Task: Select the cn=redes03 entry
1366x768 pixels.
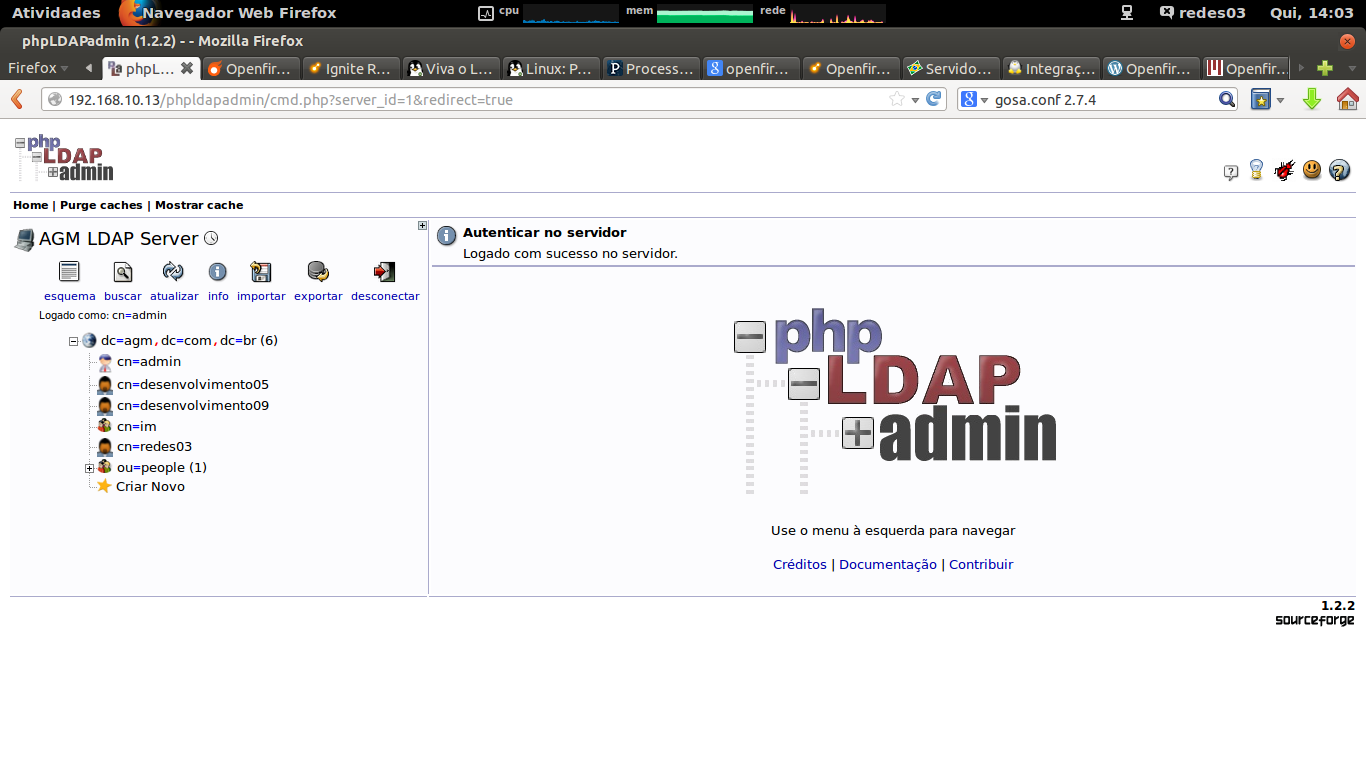Action: tap(154, 447)
